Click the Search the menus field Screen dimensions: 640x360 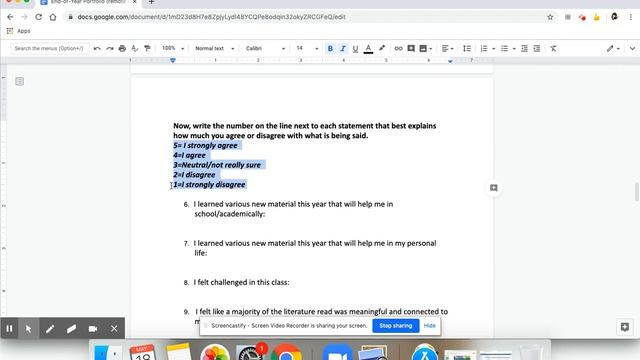tap(49, 48)
